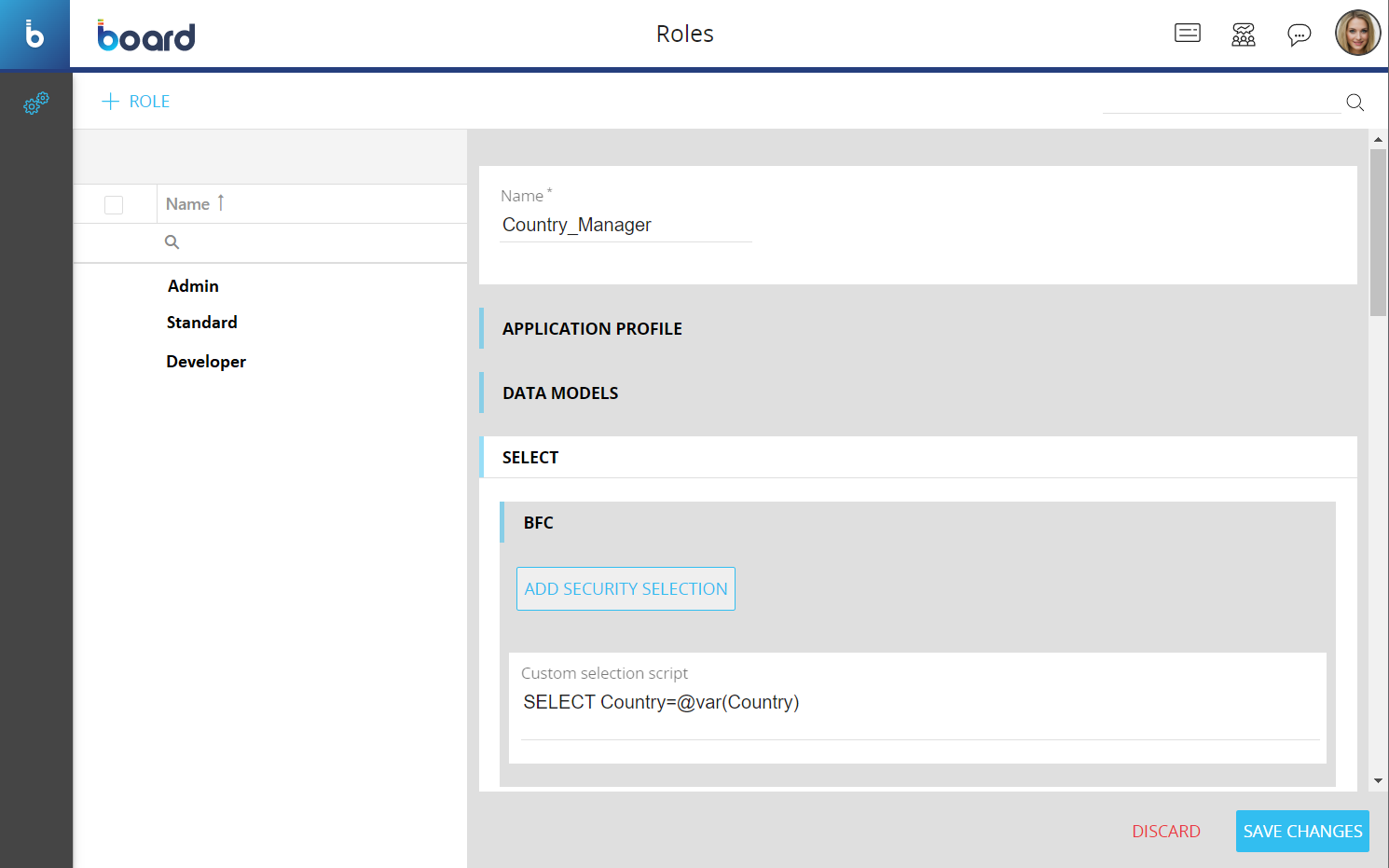The image size is (1389, 868).
Task: Sort roles by the Name column header
Action: (188, 204)
